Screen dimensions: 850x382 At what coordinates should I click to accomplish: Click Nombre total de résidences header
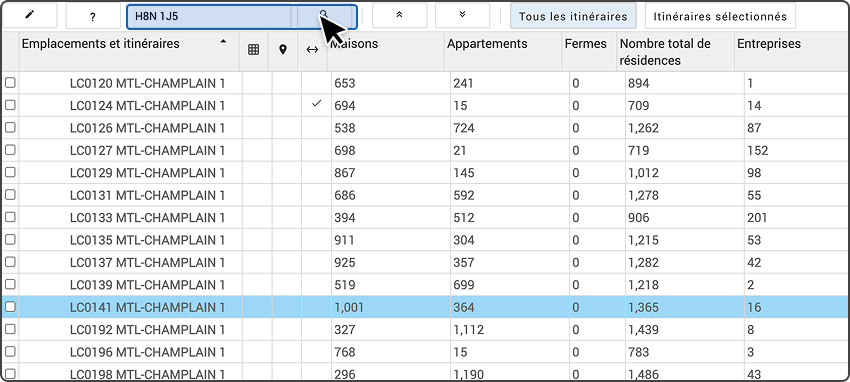[x=675, y=51]
